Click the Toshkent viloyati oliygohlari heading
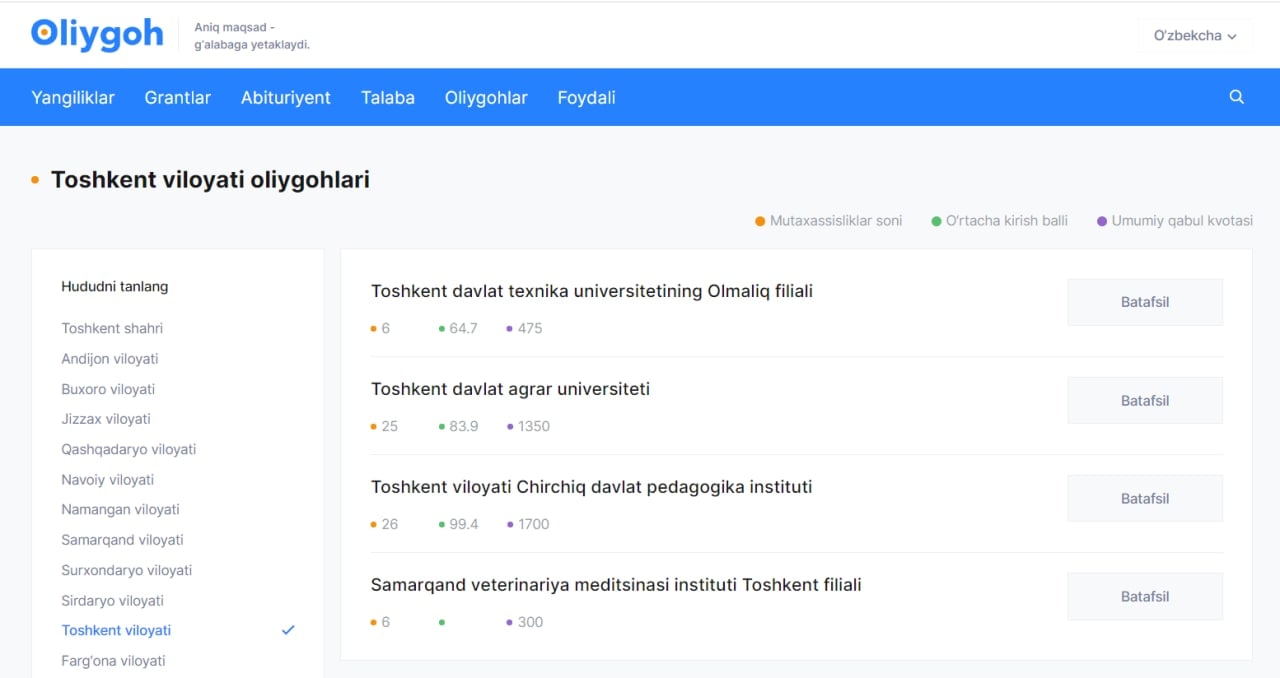The height and width of the screenshot is (678, 1280). (210, 180)
